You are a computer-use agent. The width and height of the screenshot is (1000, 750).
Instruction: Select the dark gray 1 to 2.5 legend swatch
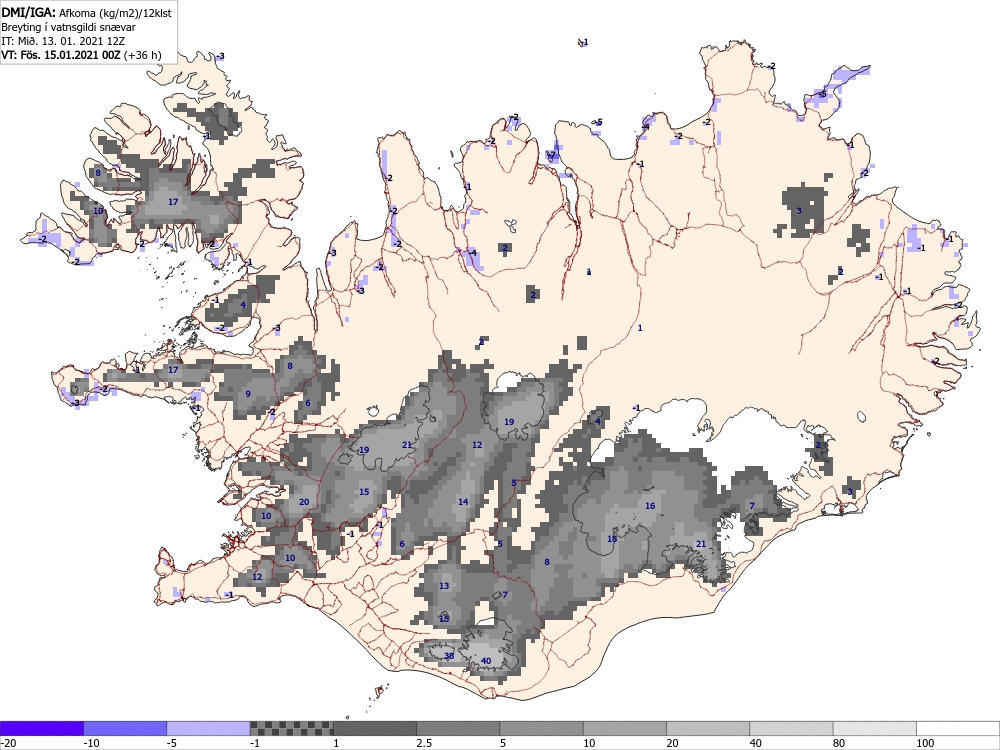tap(375, 728)
